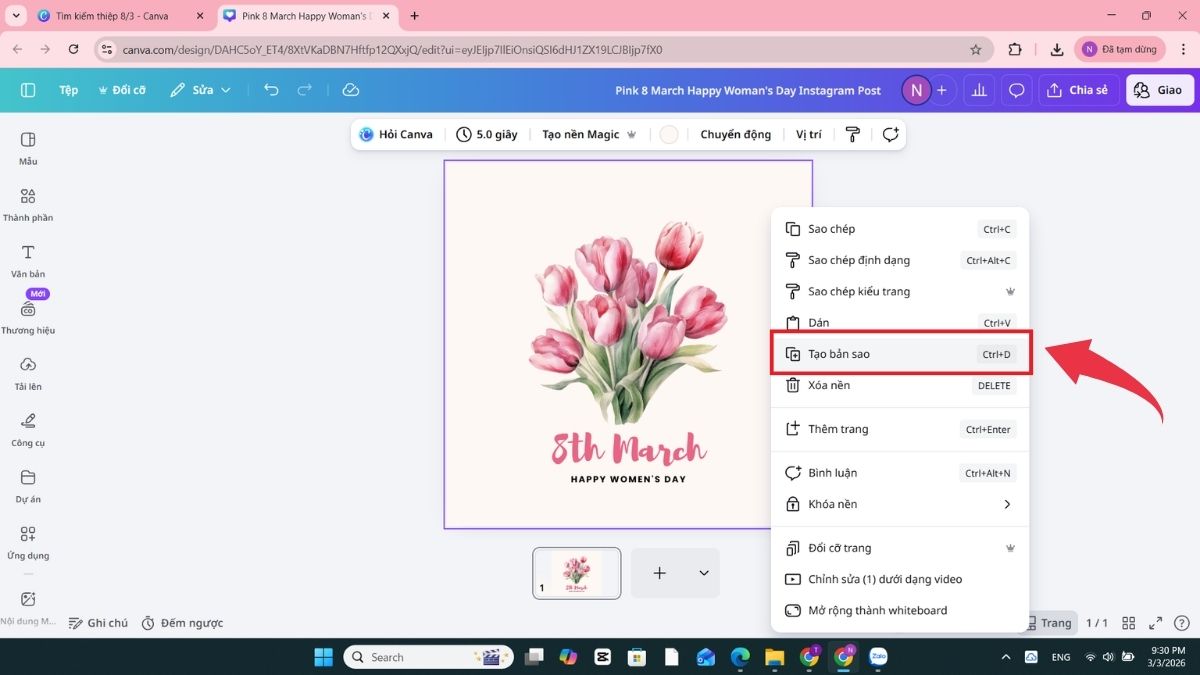Open the analytics bar chart icon
The width and height of the screenshot is (1200, 675).
(979, 90)
